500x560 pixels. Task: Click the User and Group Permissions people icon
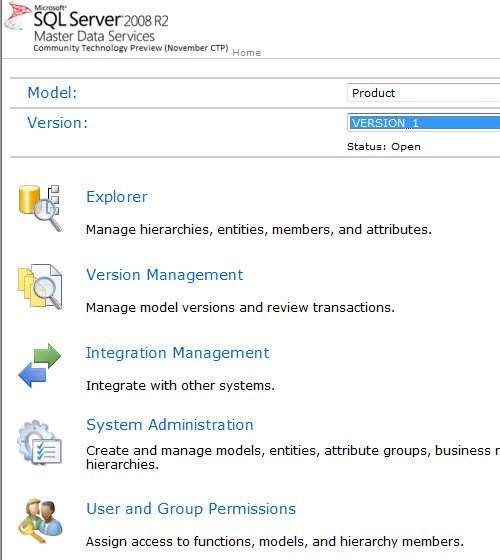(x=40, y=521)
